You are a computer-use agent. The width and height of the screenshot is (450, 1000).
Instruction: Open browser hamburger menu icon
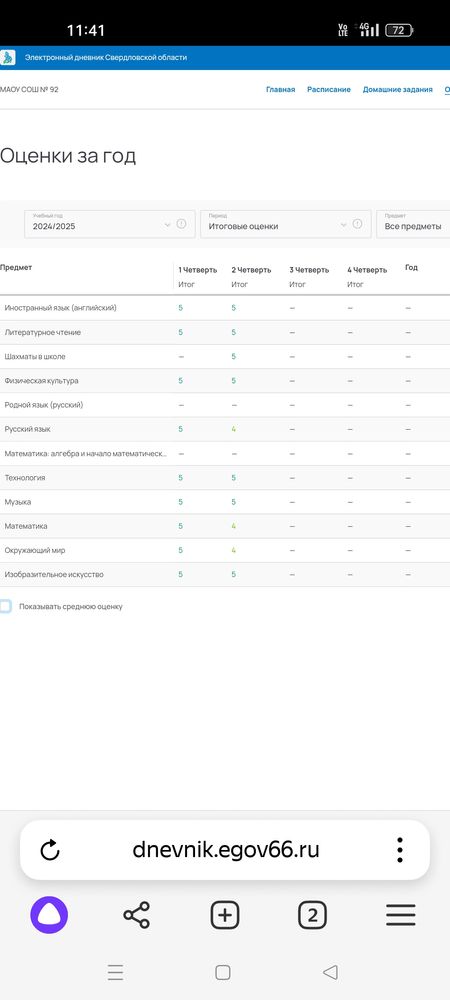(x=400, y=915)
